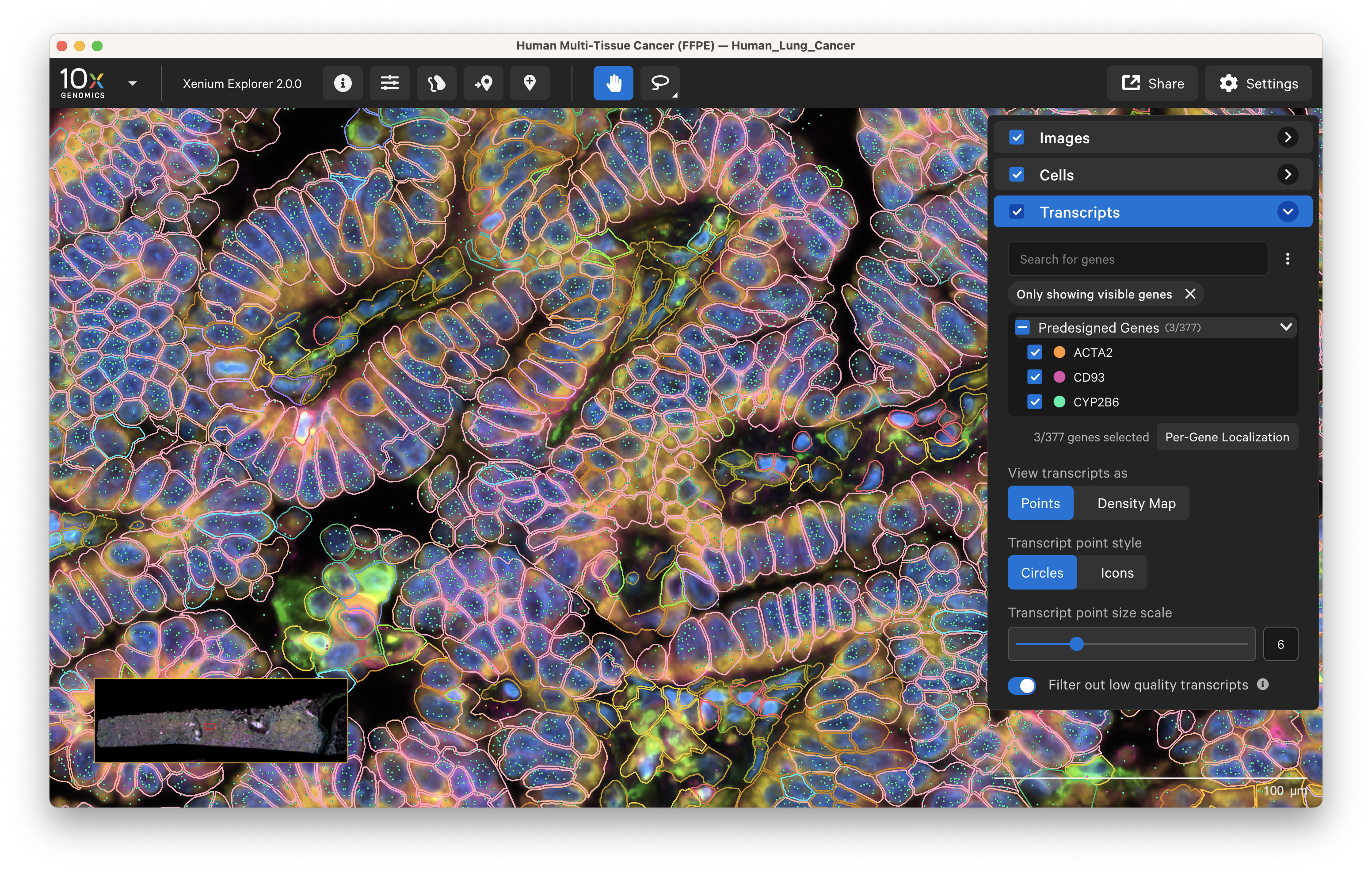Expand the Cells panel
Screen dimensions: 1372x873
click(1288, 175)
